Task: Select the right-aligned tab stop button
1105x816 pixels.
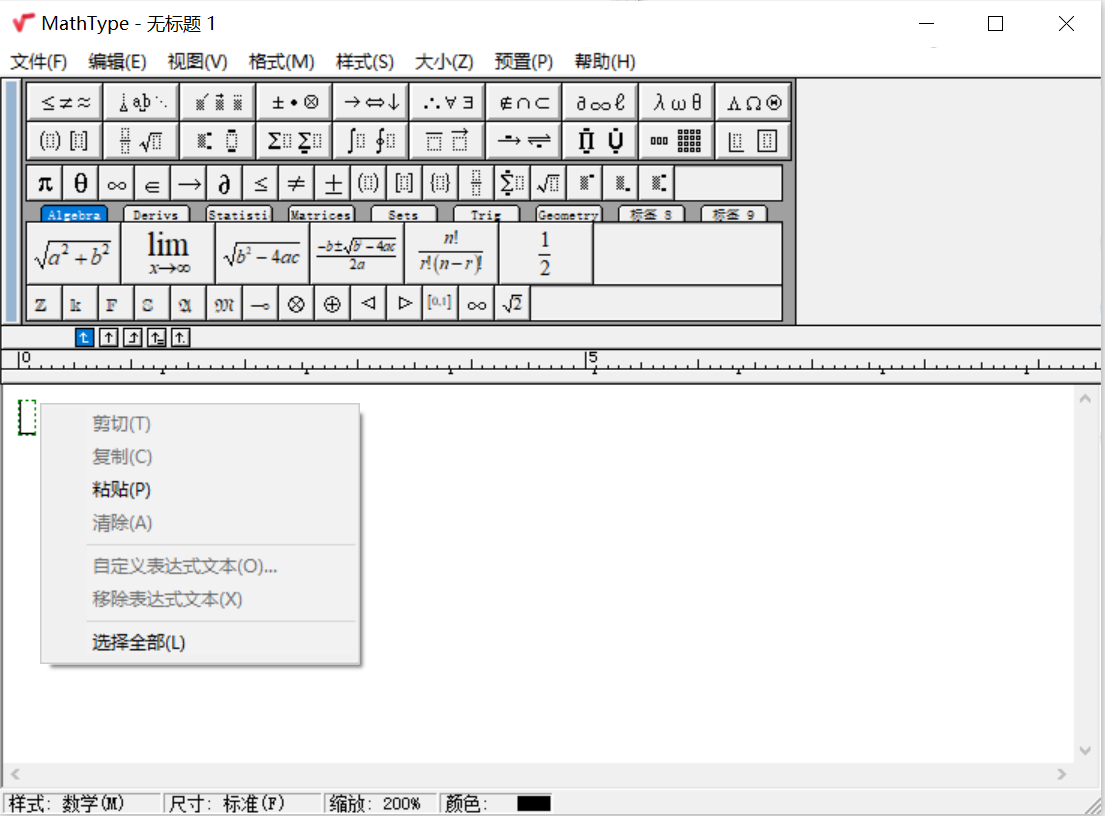Action: pyautogui.click(x=132, y=338)
